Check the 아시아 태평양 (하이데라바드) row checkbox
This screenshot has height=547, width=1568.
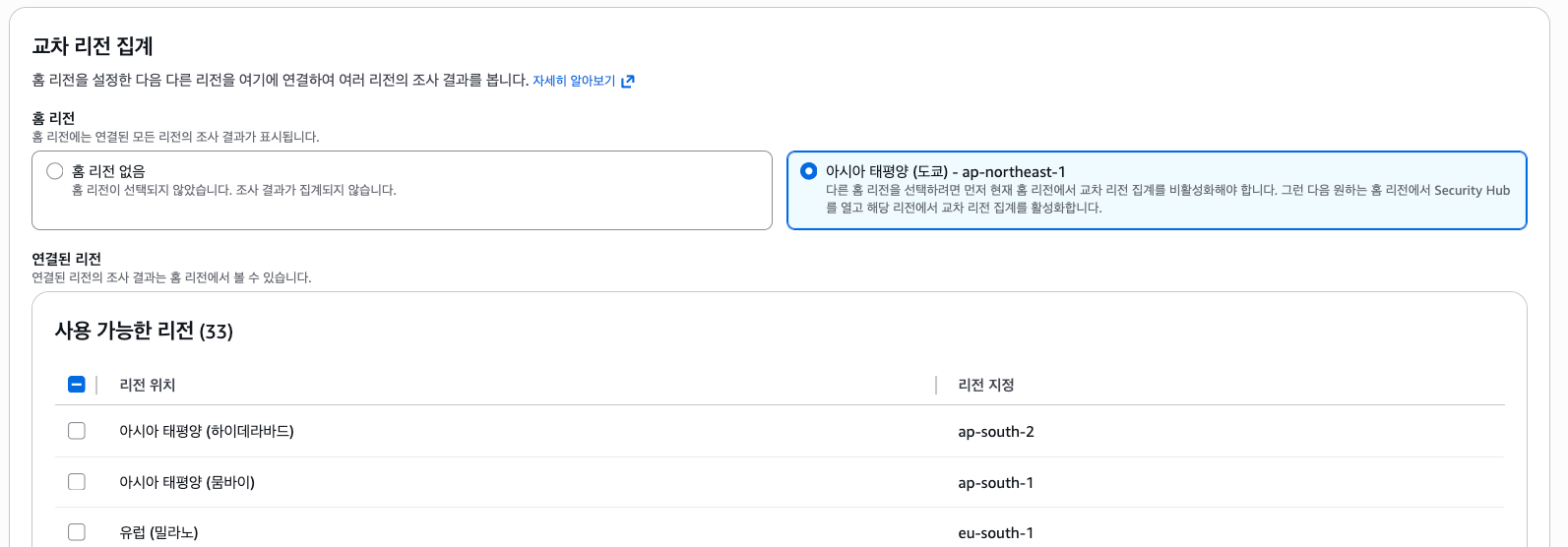click(77, 431)
